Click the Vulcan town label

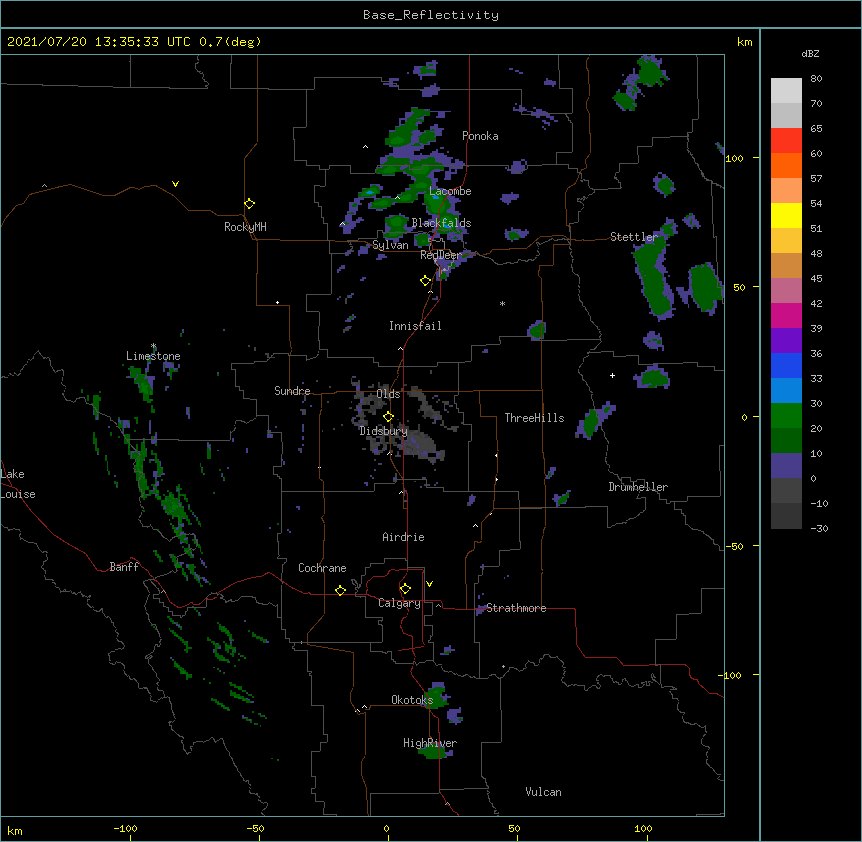point(543,792)
